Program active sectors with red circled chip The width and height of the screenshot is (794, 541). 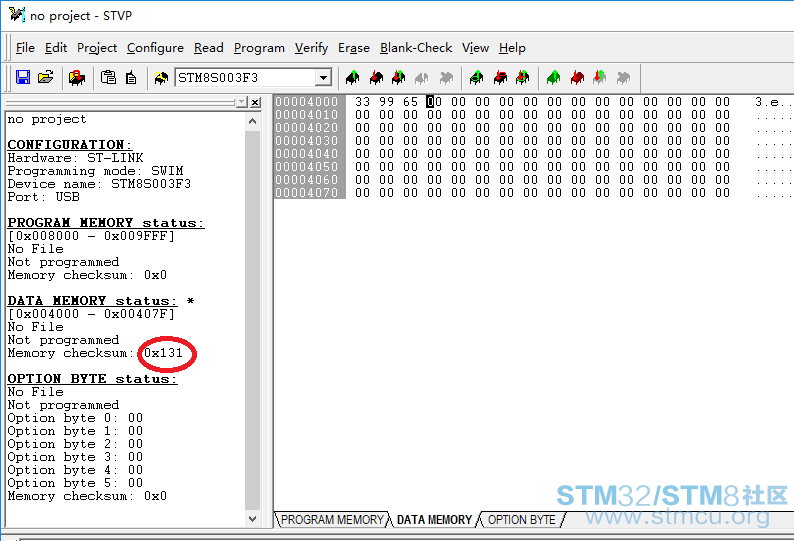(500, 78)
